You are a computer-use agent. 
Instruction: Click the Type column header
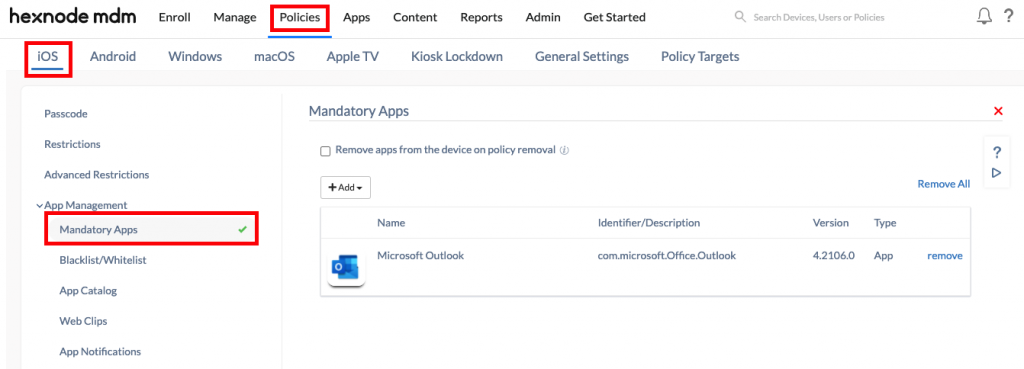point(885,223)
